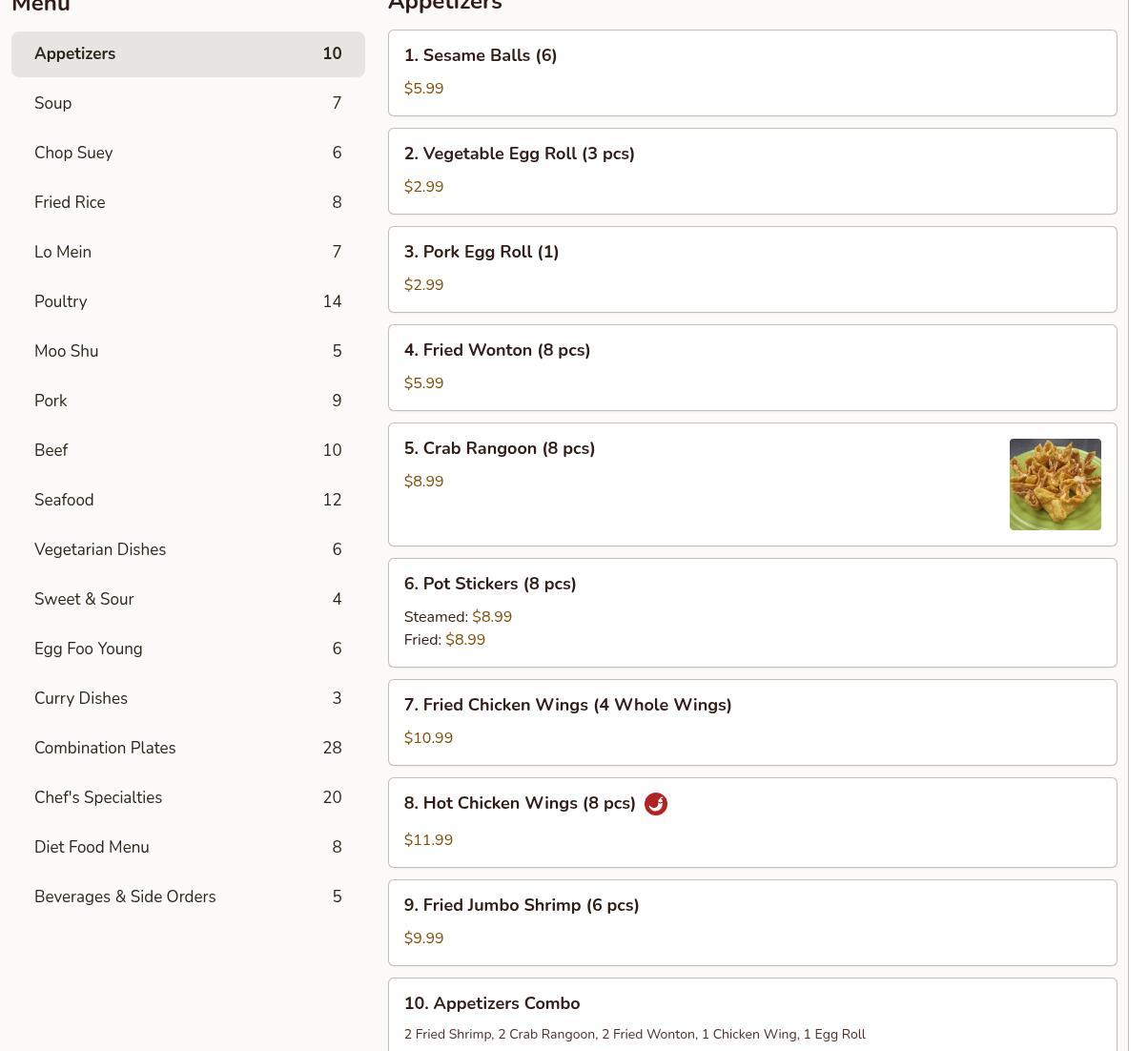Open the Soup category
This screenshot has height=1051, width=1148.
pyautogui.click(x=188, y=104)
